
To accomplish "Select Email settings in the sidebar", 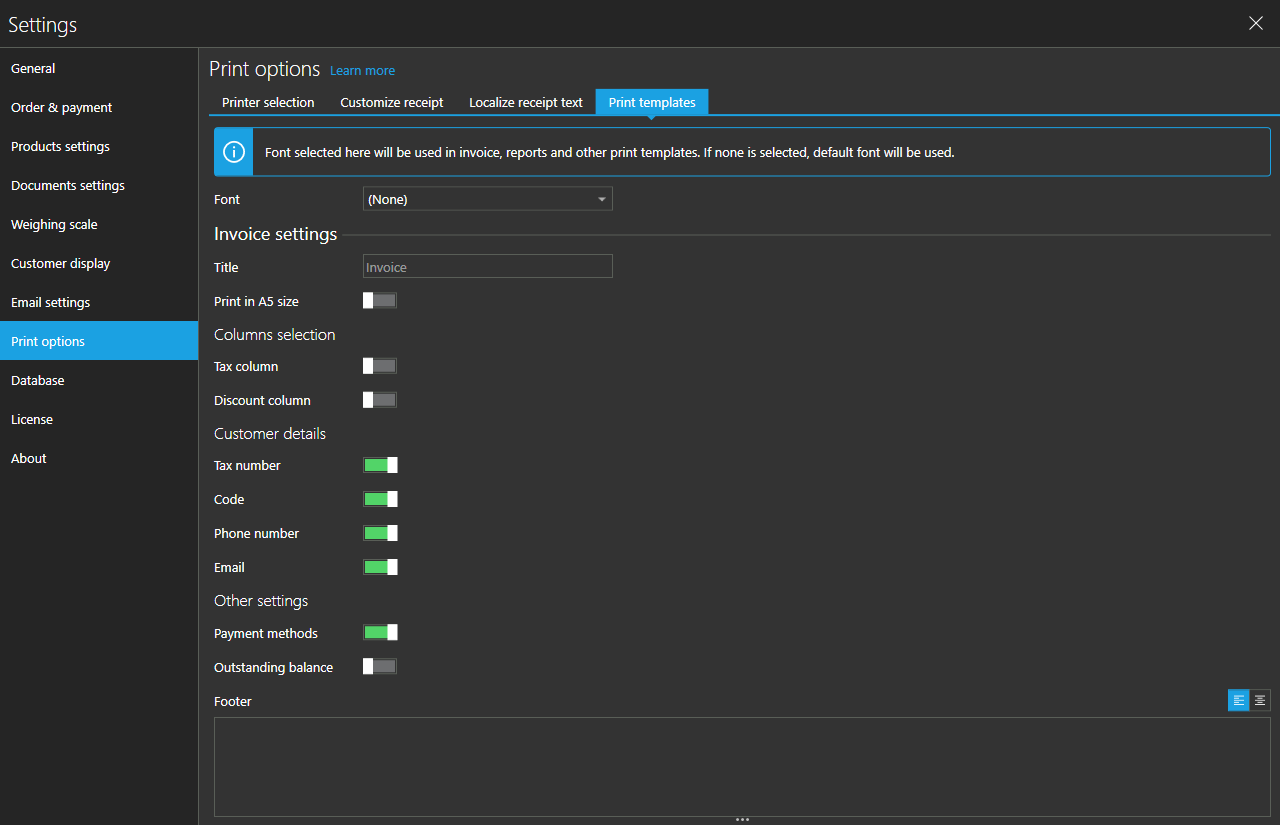I will coord(51,302).
